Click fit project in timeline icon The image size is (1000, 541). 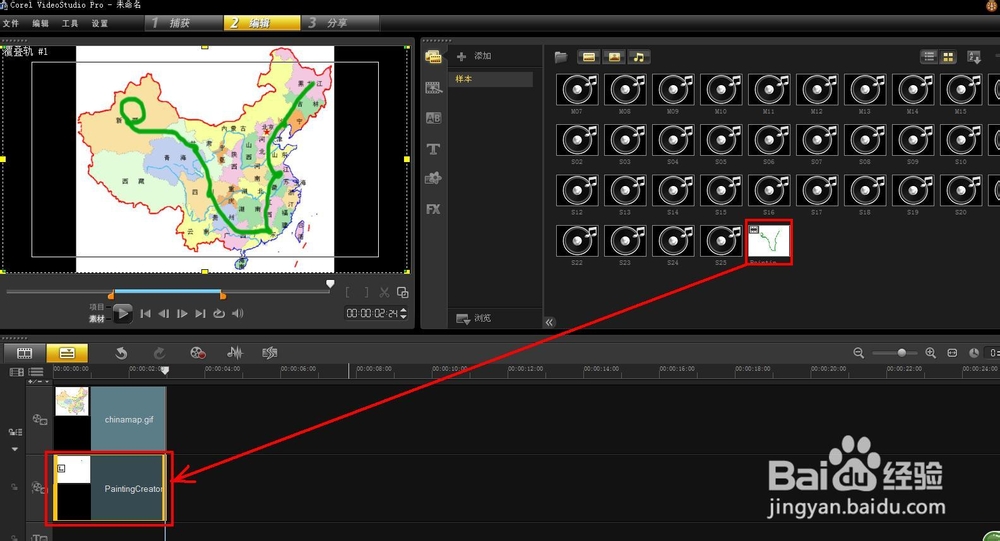click(952, 353)
